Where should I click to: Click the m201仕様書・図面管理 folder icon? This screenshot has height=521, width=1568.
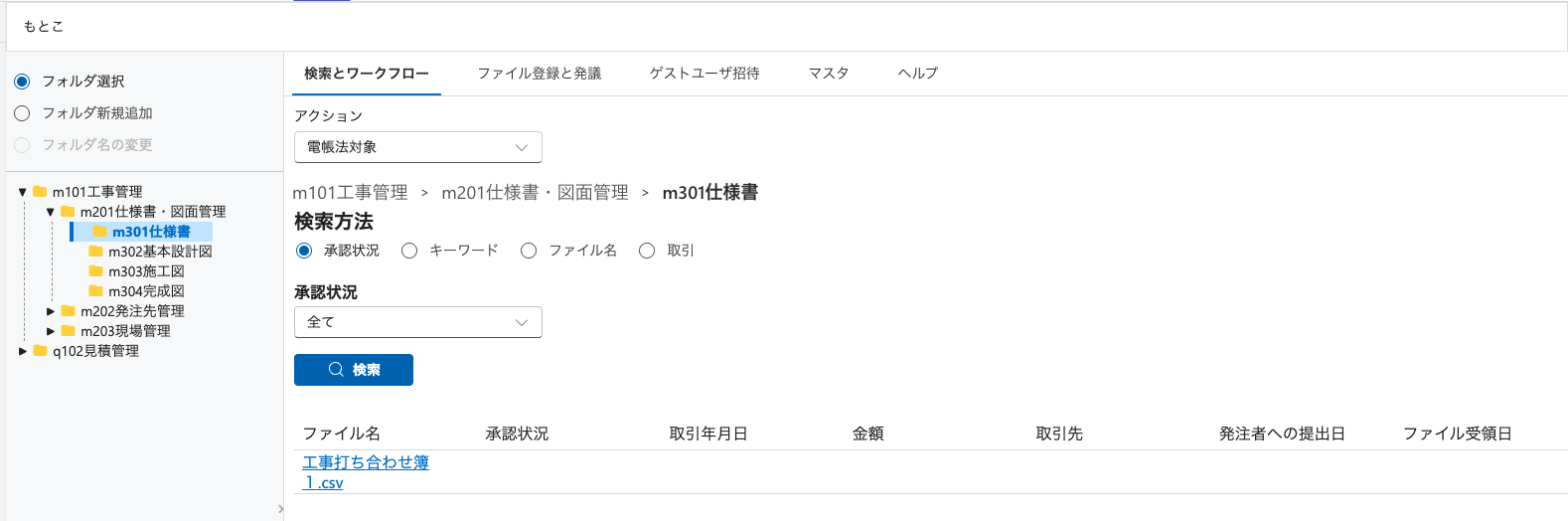click(x=68, y=211)
